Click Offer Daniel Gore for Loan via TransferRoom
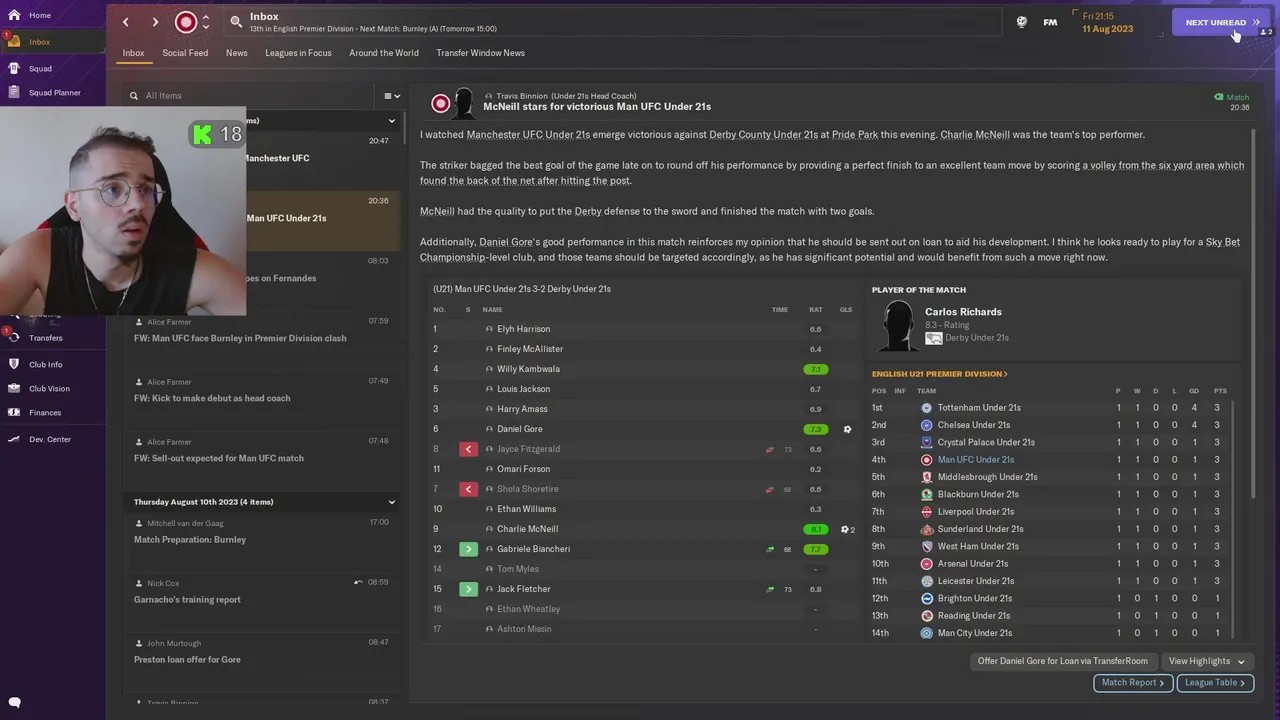 pos(1062,661)
